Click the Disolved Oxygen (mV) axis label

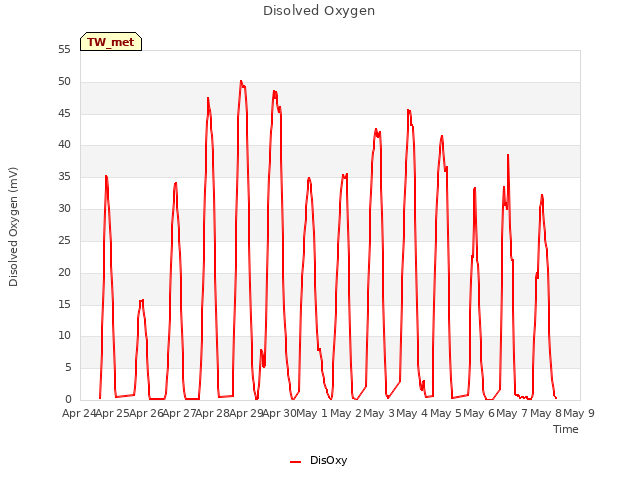(x=13, y=227)
